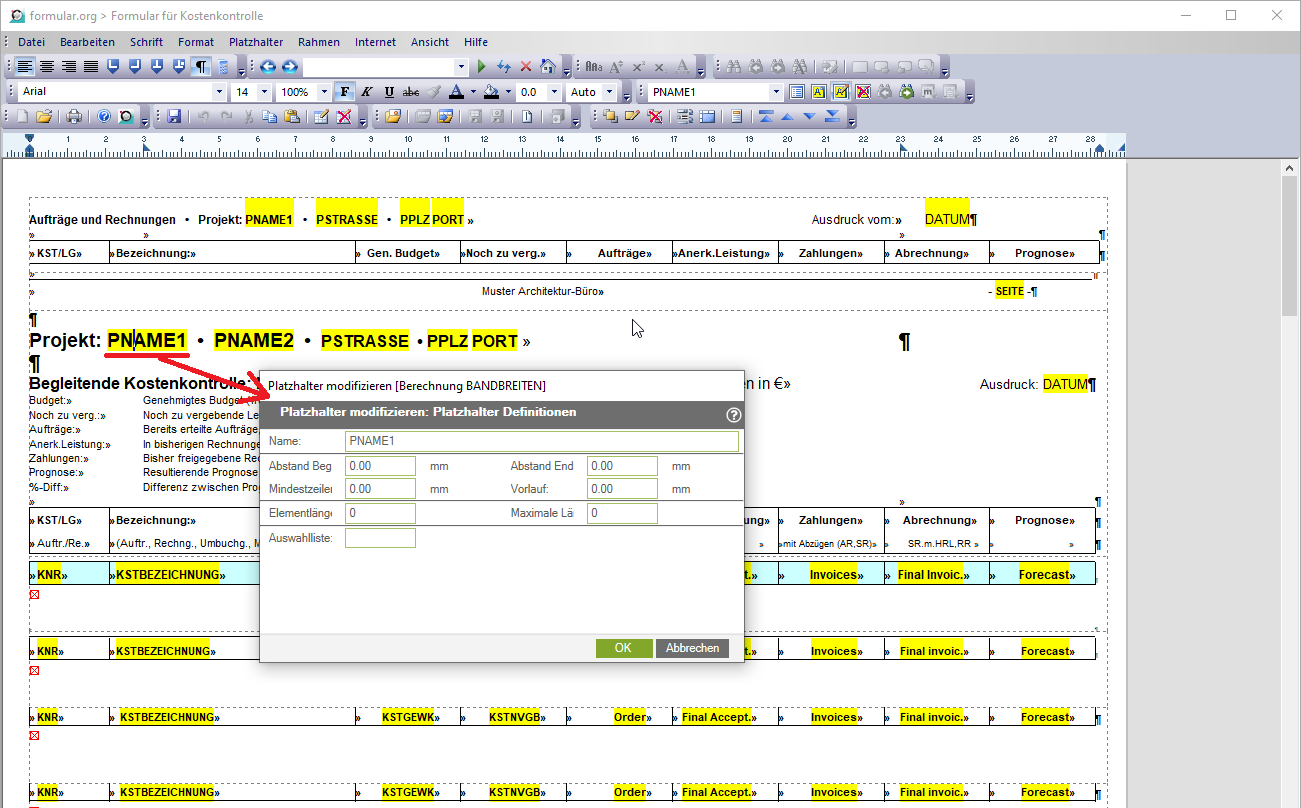
Task: Click the blue floppy disk save icon
Action: [x=174, y=117]
